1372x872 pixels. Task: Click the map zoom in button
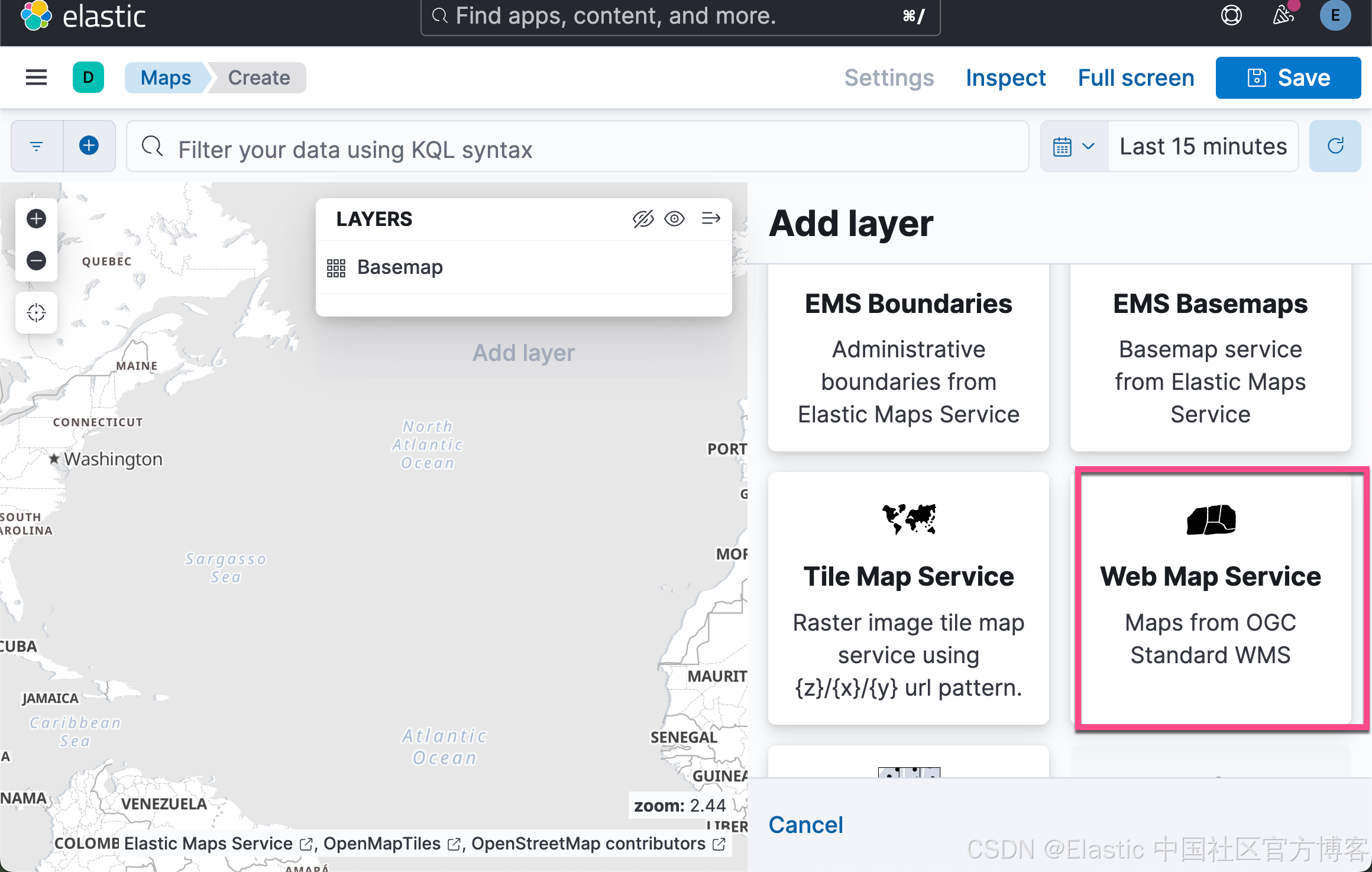36,219
